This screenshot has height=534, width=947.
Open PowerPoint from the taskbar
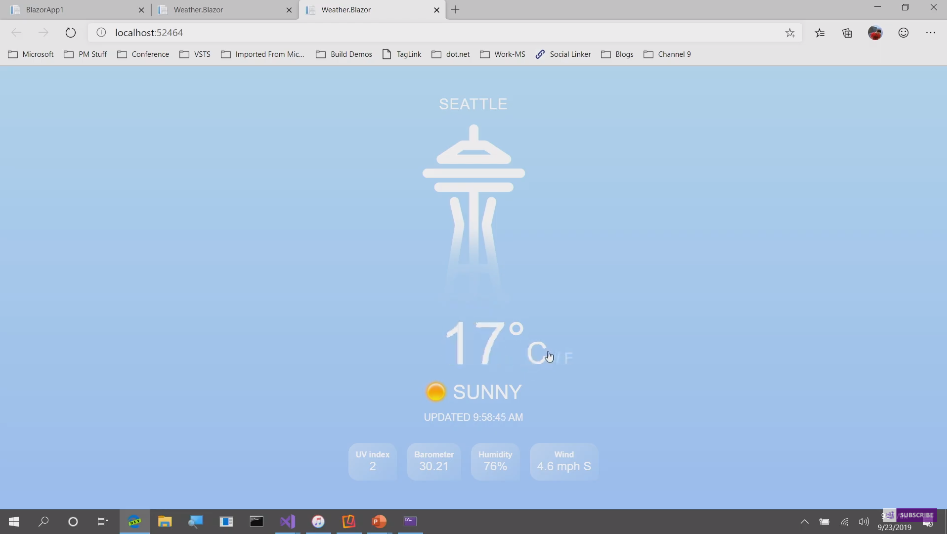(x=379, y=521)
